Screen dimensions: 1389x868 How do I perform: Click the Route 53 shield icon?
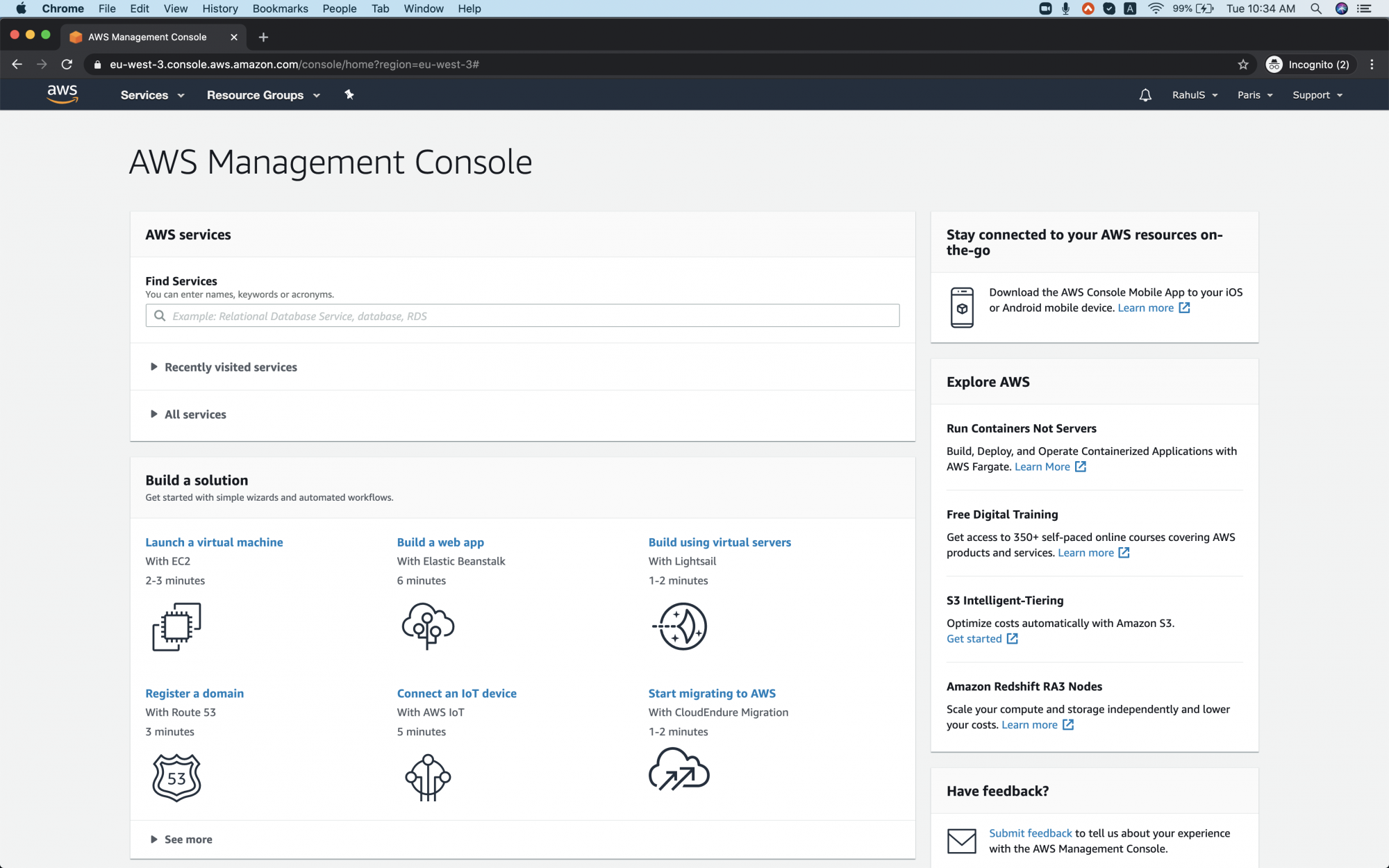(176, 778)
